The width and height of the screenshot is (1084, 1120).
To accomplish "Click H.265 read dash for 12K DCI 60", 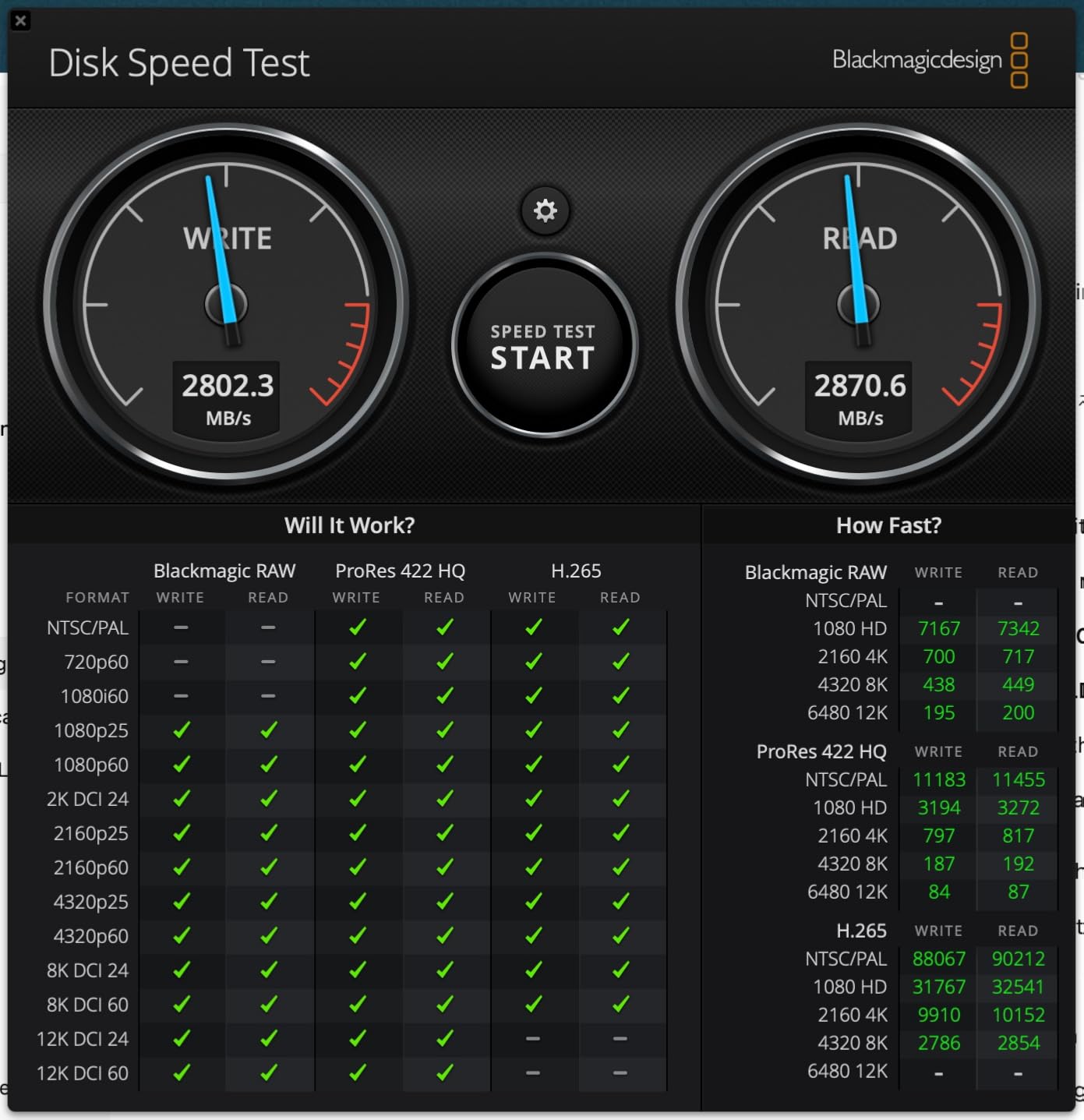I will point(620,1073).
